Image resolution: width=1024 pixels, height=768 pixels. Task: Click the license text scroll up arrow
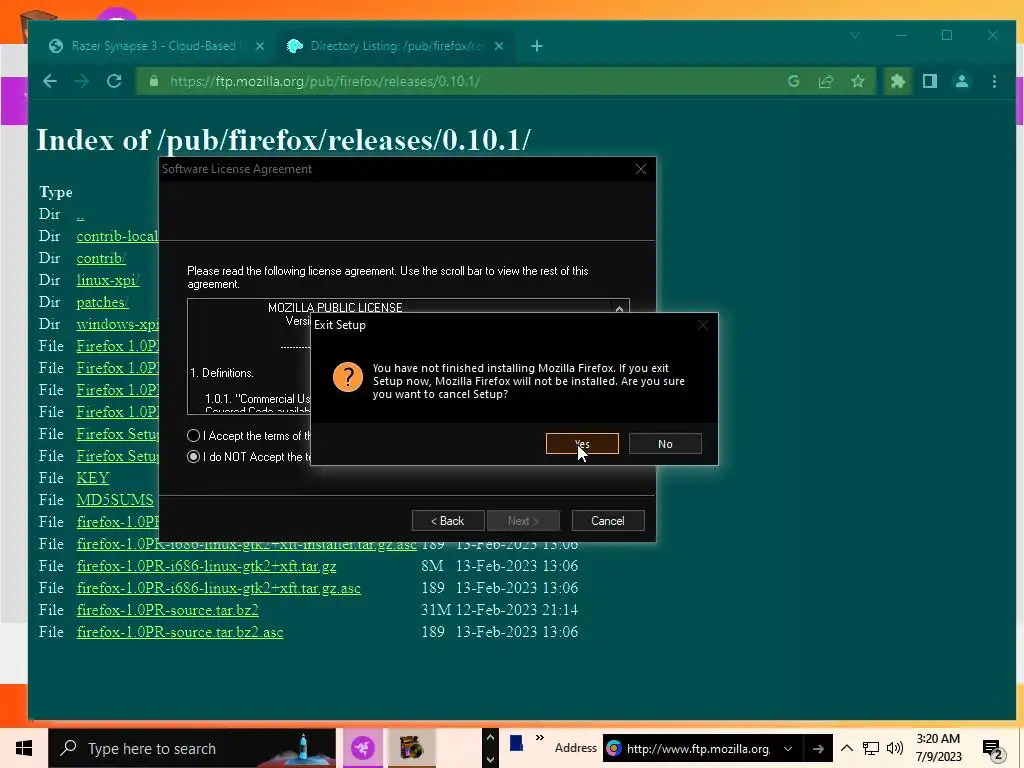click(x=619, y=308)
